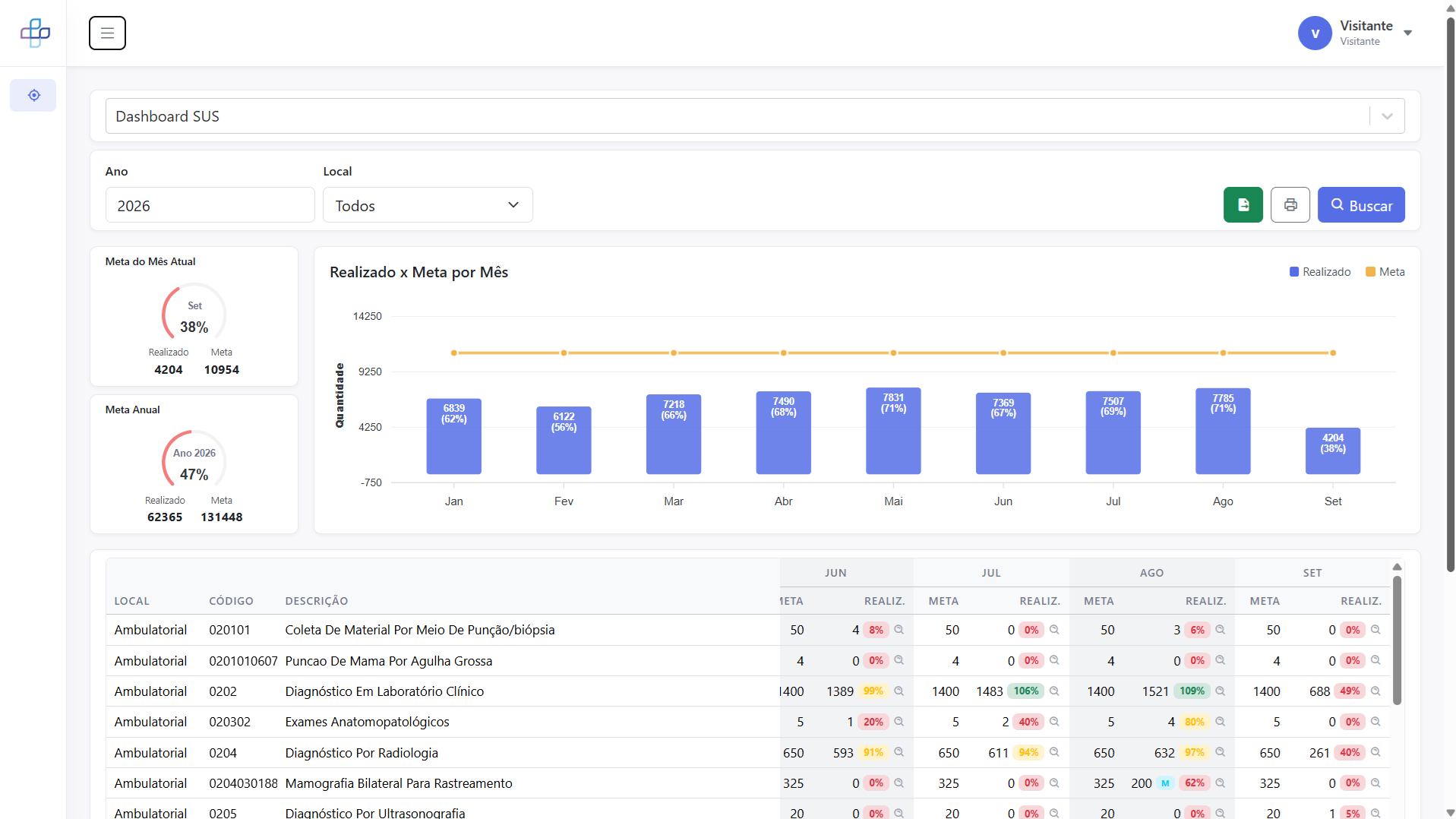Open JUN magnifier for Laboratório Clínico row

tap(899, 691)
